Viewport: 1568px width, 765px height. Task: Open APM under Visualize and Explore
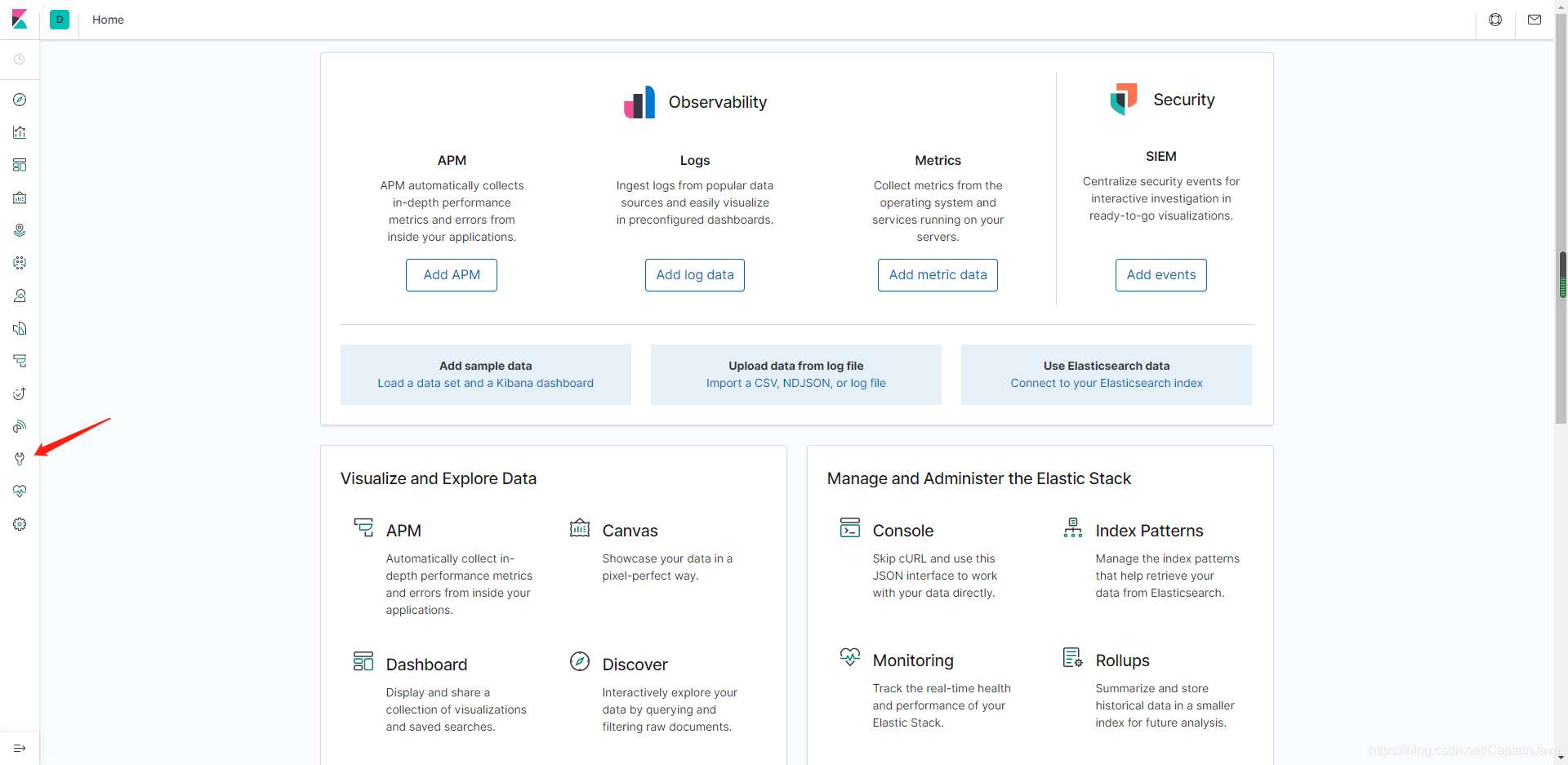click(403, 531)
